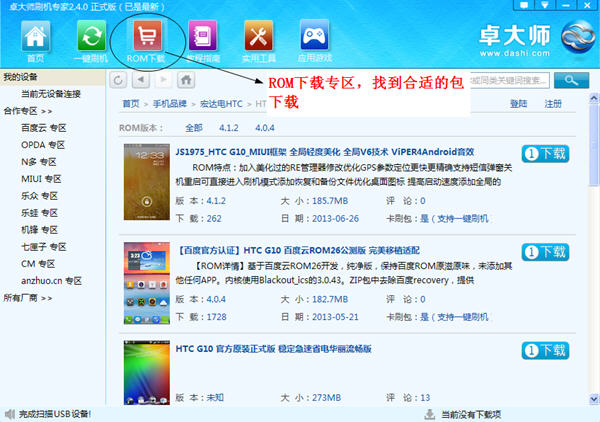600x422 pixels.
Task: Filter ROM version by 4.1.2
Action: coord(228,128)
